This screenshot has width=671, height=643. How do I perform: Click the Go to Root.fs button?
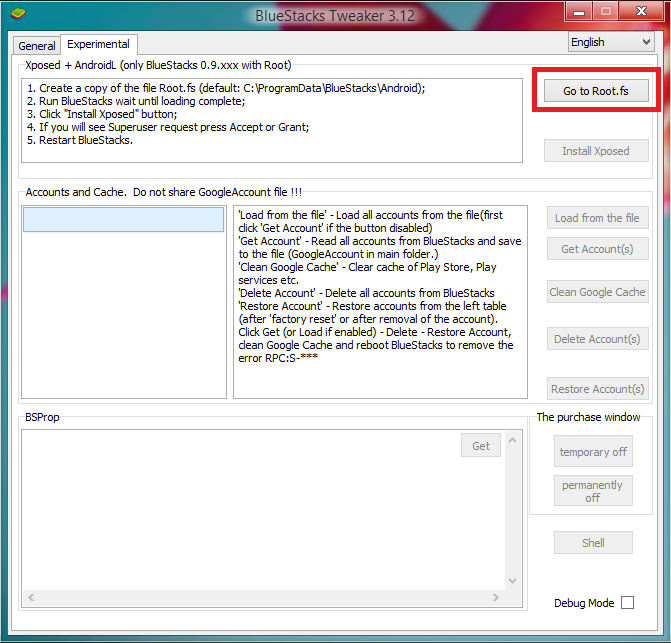click(596, 91)
